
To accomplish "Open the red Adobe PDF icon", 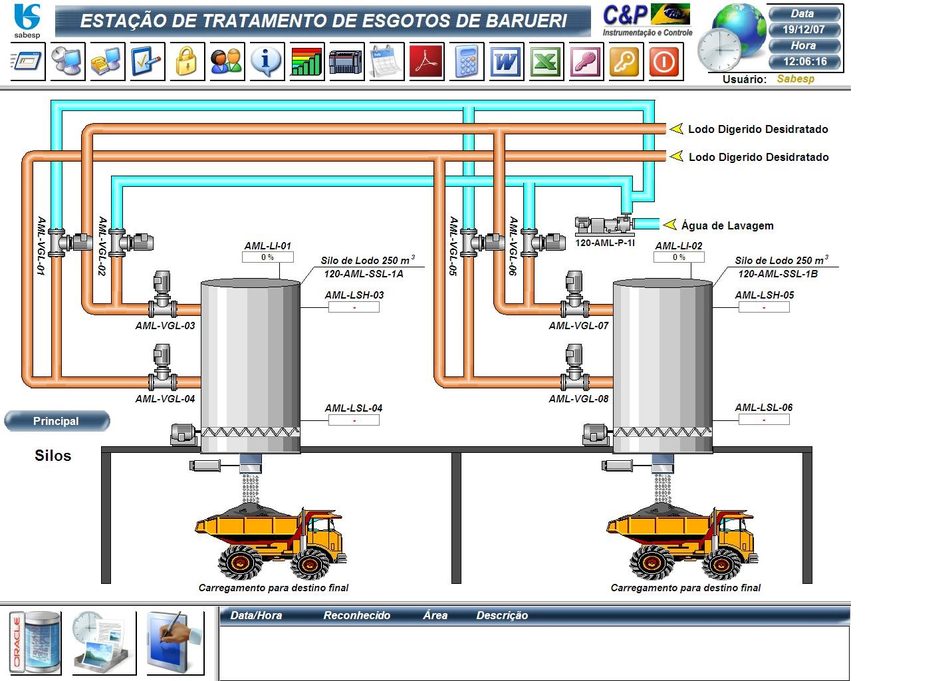I will pos(426,62).
